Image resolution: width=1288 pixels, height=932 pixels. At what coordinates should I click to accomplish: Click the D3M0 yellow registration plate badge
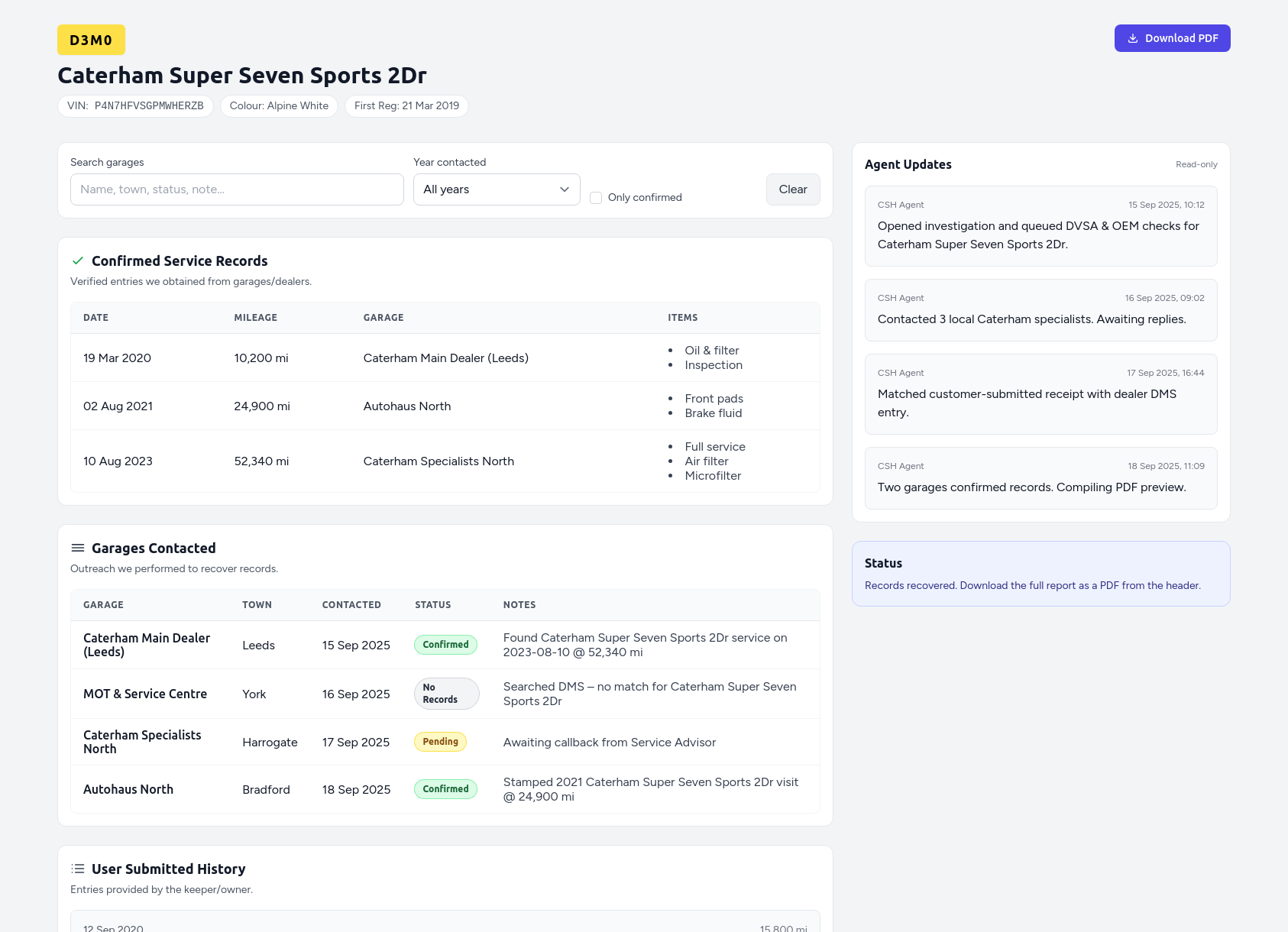point(91,40)
